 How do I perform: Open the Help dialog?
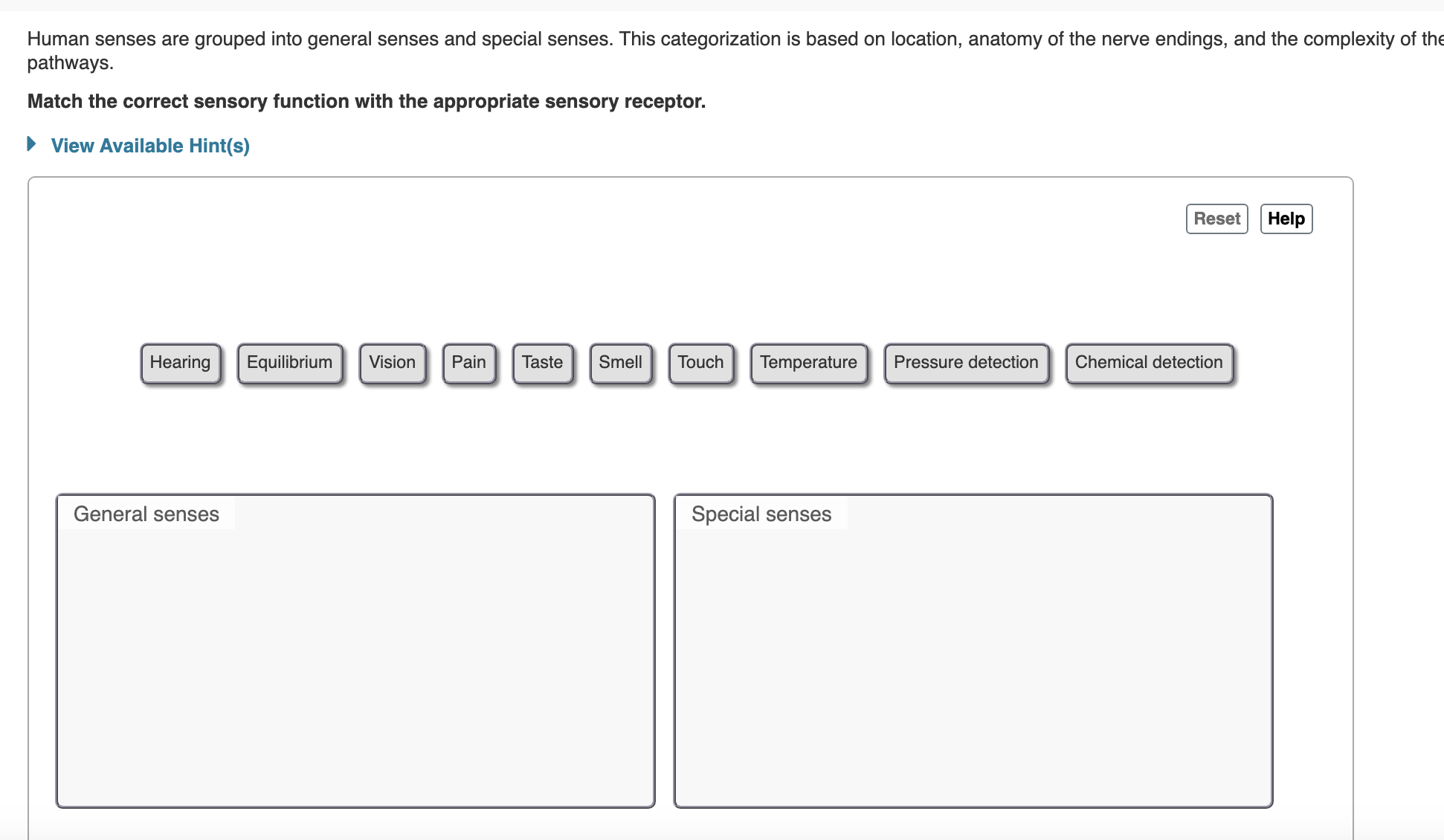click(x=1286, y=219)
